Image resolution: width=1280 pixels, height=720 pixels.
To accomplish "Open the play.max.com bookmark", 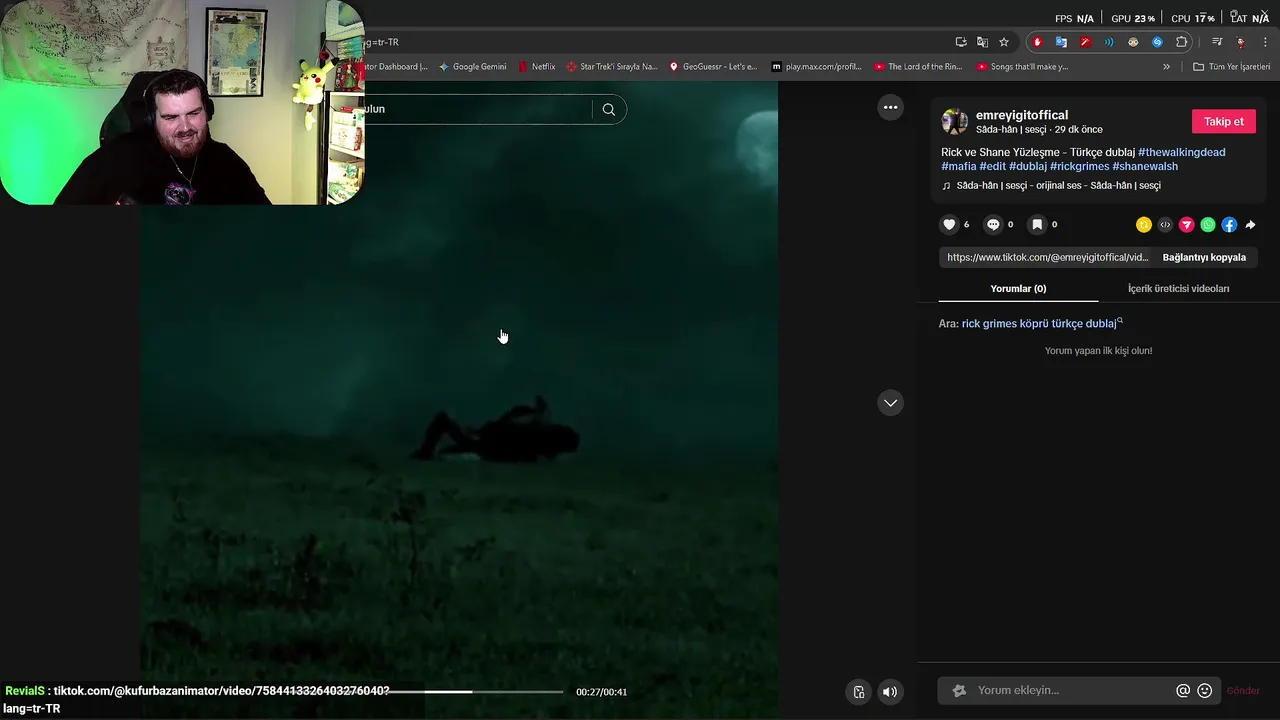I will point(817,67).
